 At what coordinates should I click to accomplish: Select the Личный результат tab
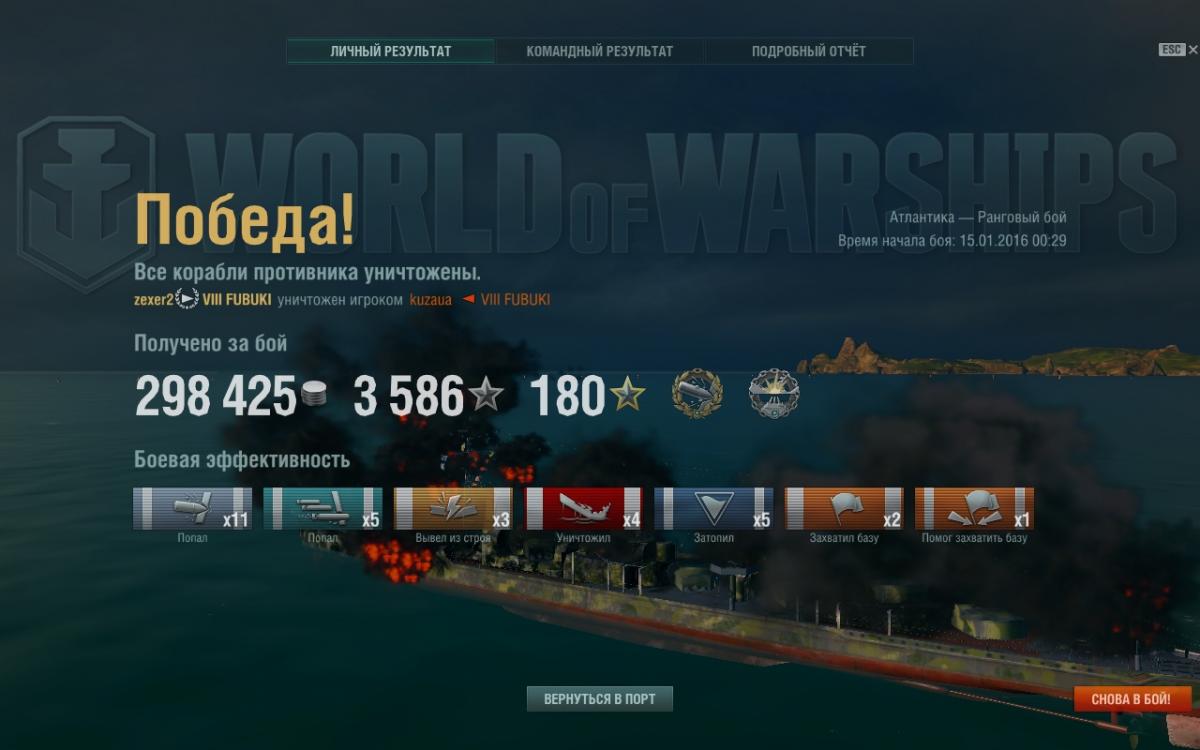[x=391, y=51]
